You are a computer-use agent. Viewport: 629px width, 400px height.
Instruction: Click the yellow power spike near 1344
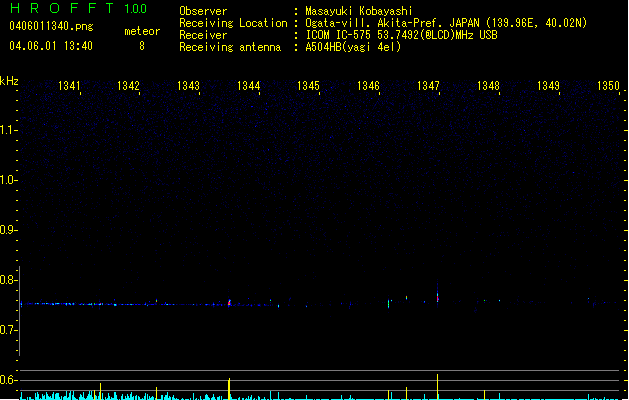[229, 389]
